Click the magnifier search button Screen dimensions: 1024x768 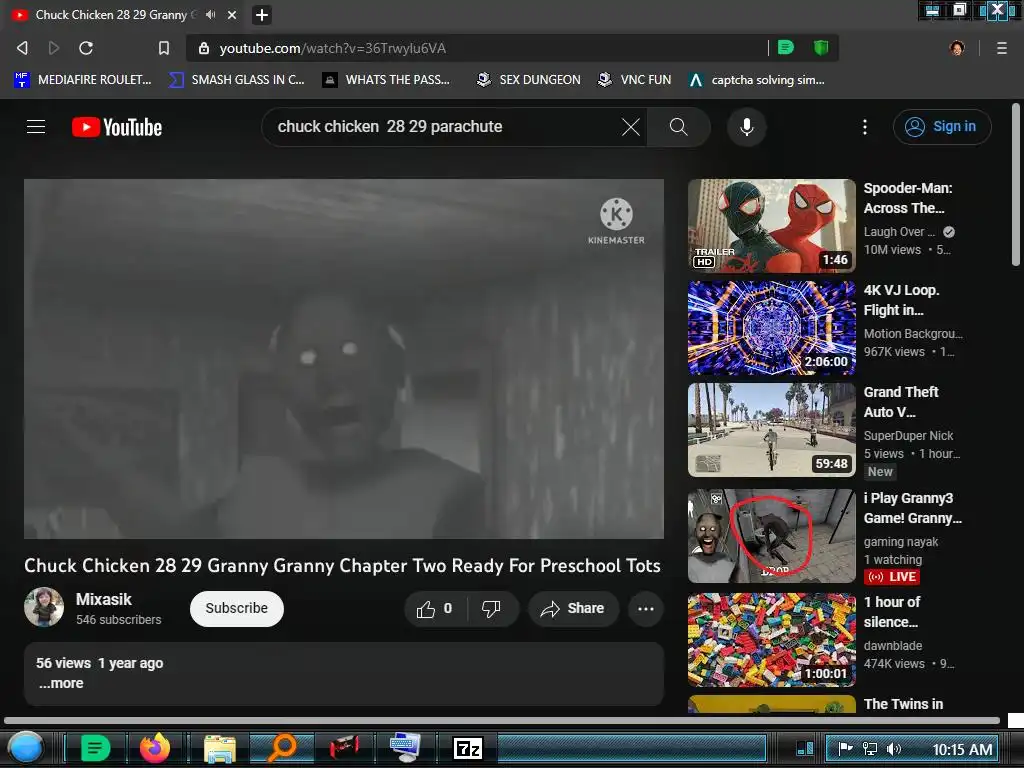tap(679, 127)
